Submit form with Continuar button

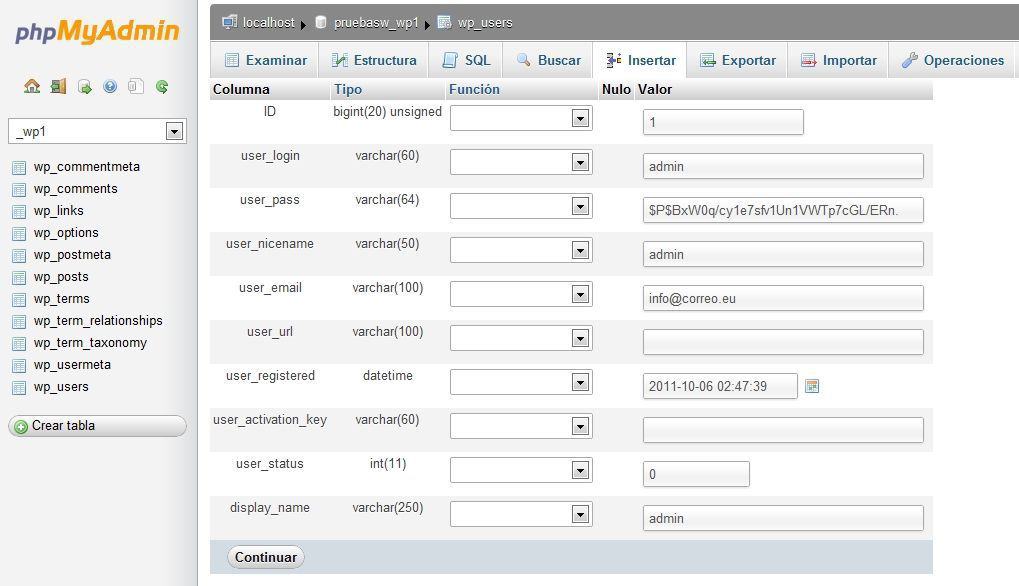coord(266,557)
